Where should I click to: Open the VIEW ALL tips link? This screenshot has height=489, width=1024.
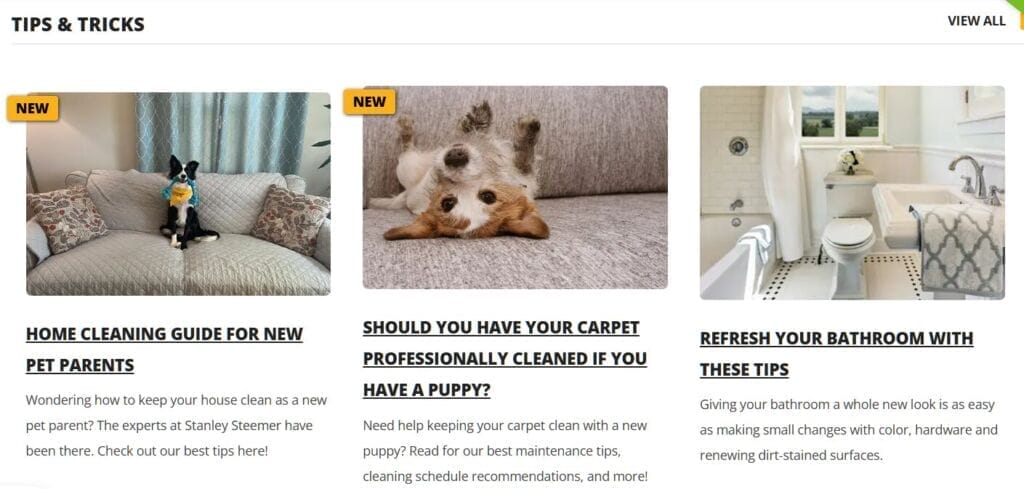(976, 21)
